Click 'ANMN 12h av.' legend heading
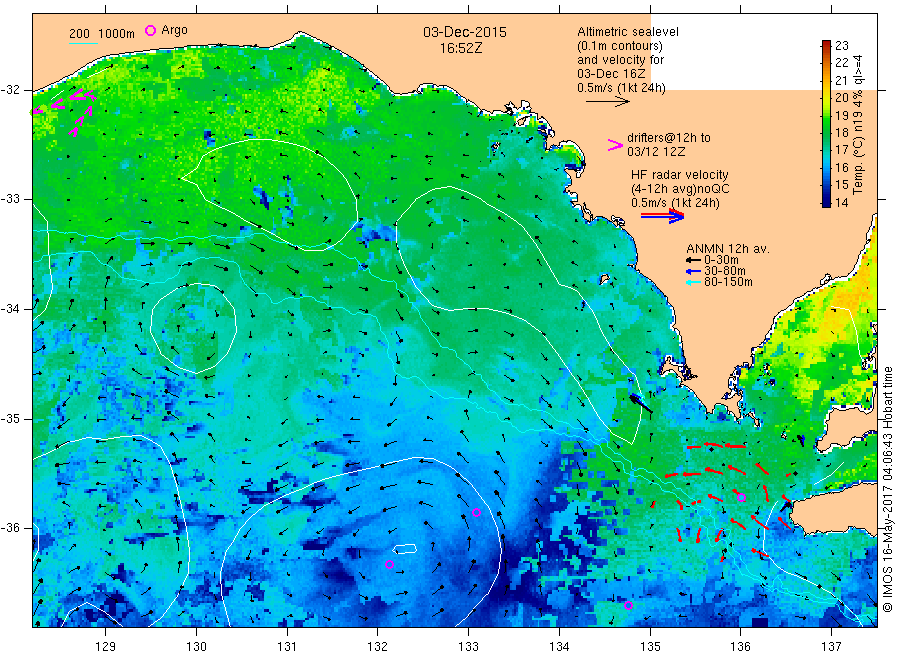This screenshot has height=660, width=900. tap(728, 249)
